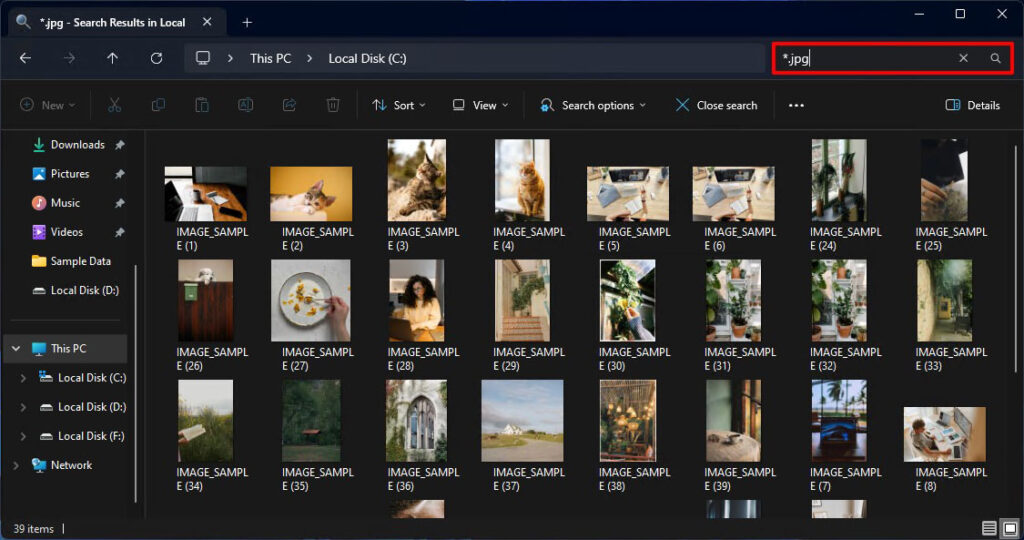Image resolution: width=1024 pixels, height=540 pixels.
Task: Expand Local Disk (C:) tree node
Action: pos(24,378)
